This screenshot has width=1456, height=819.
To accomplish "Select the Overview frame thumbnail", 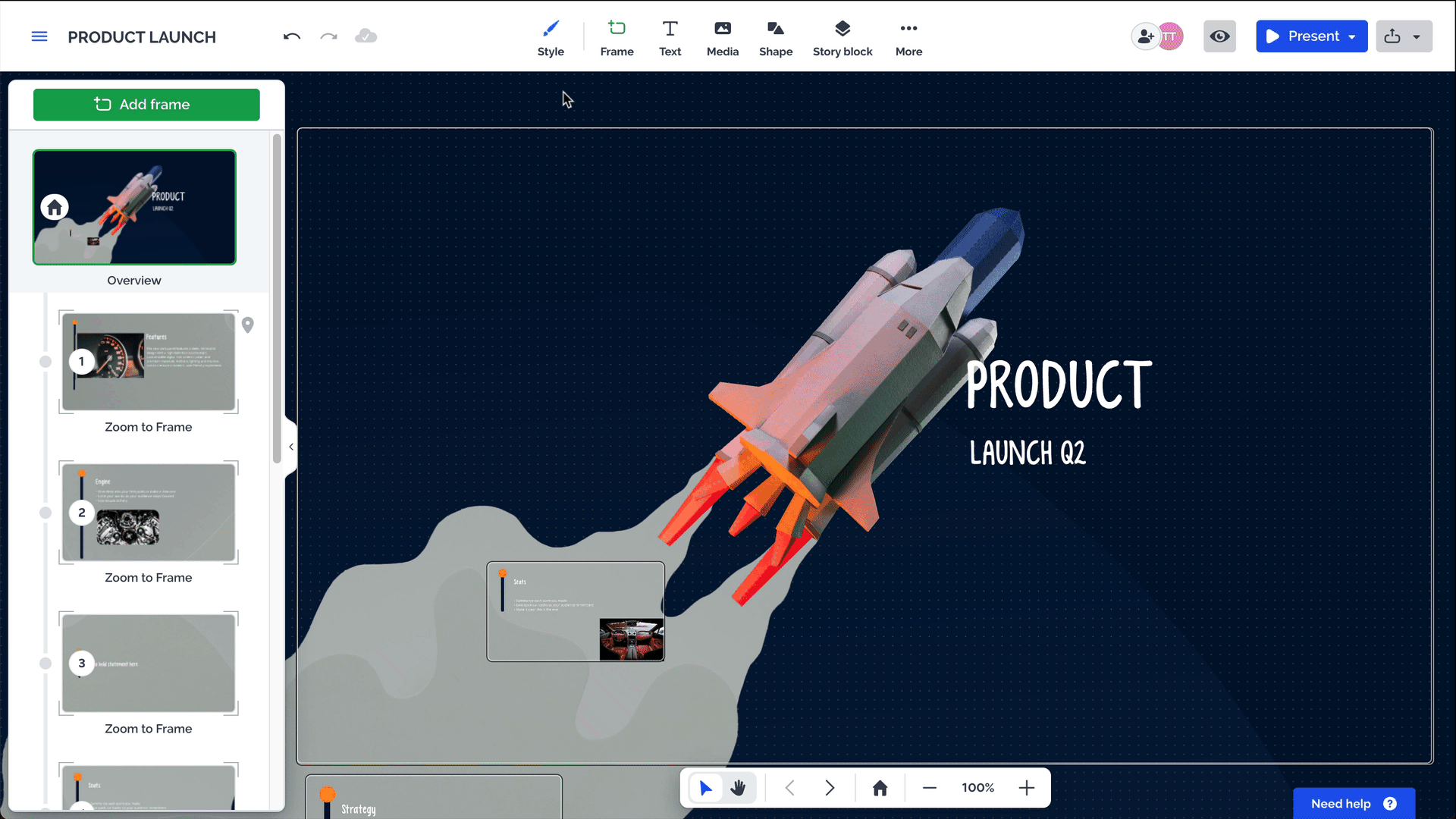I will coord(134,206).
